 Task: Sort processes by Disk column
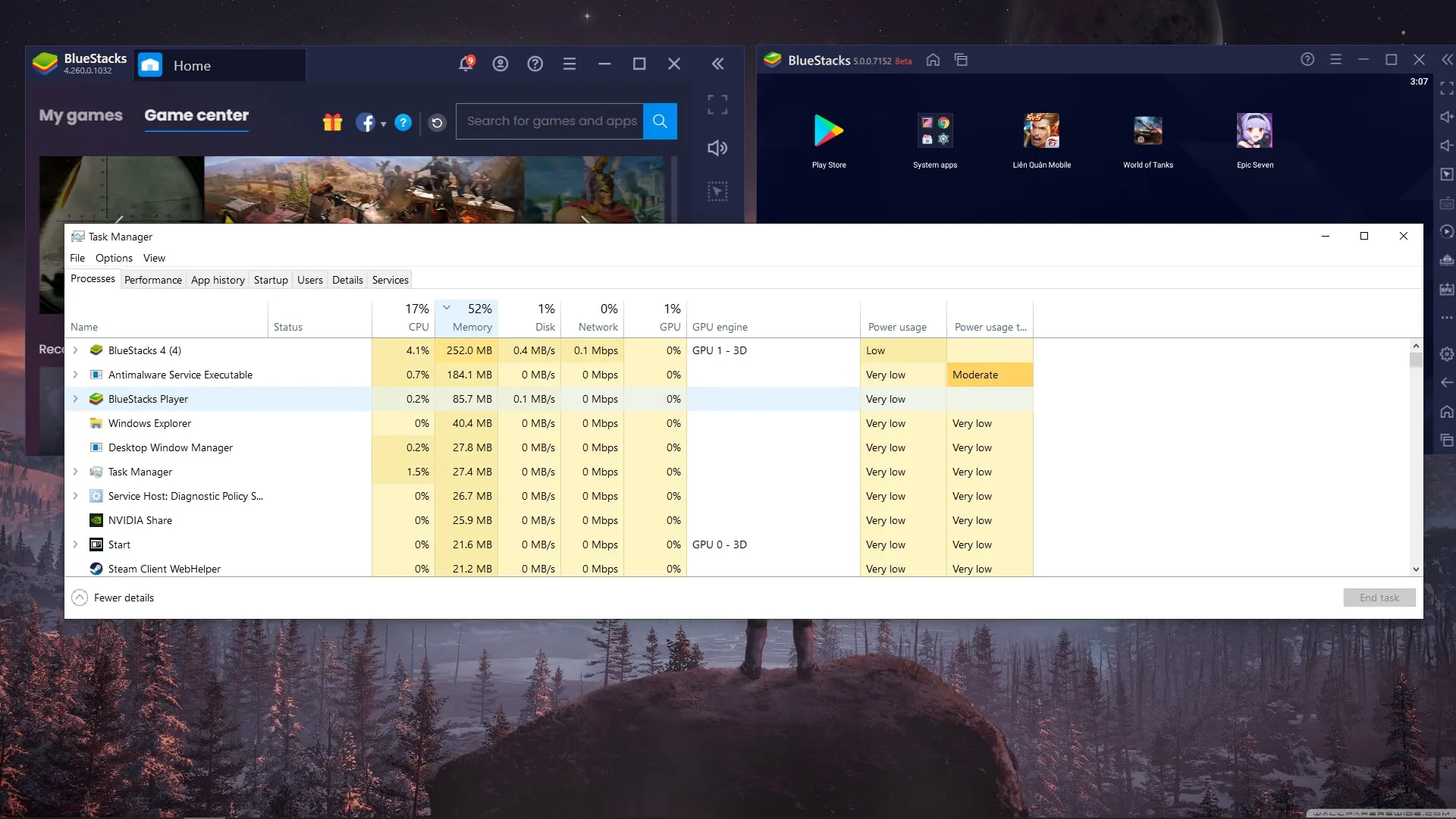(529, 318)
